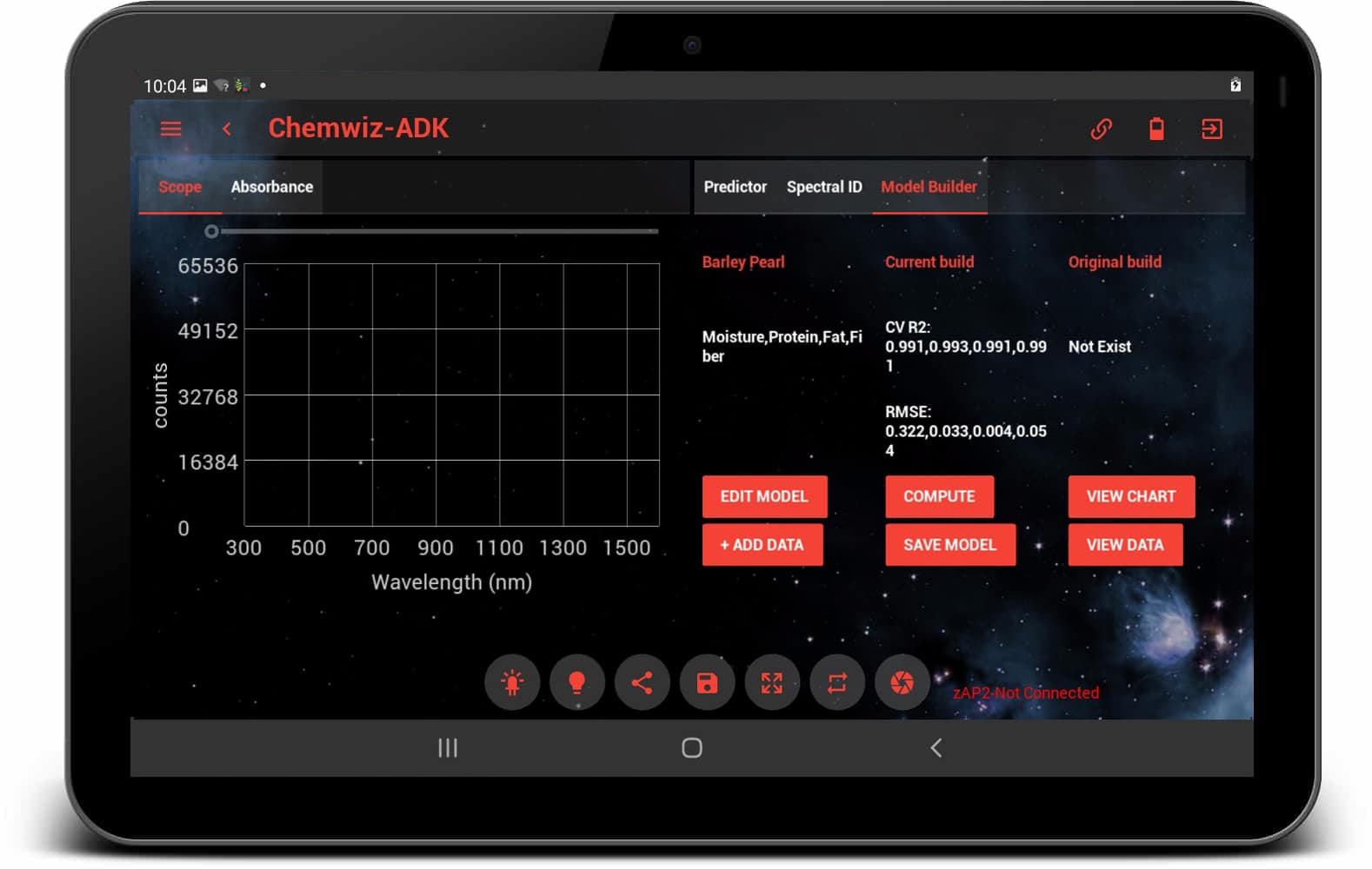This screenshot has height=869, width=1372.
Task: Tap the light bulb icon
Action: click(576, 682)
